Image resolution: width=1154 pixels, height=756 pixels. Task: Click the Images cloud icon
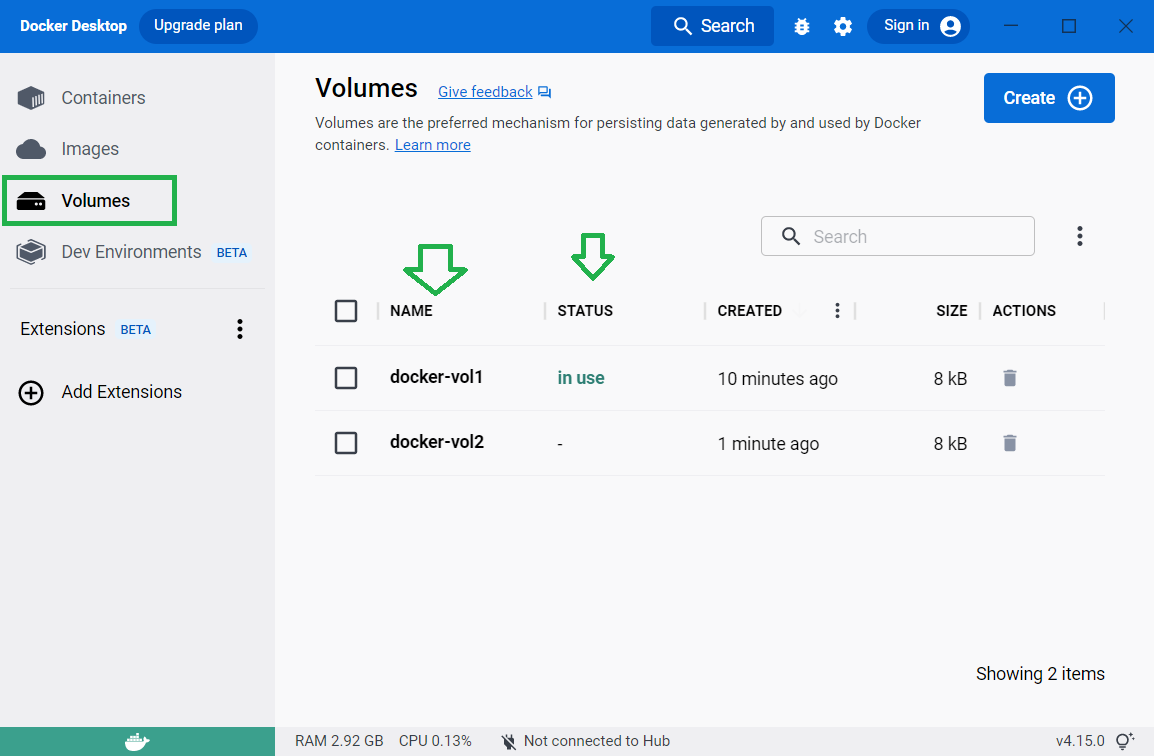(x=31, y=149)
